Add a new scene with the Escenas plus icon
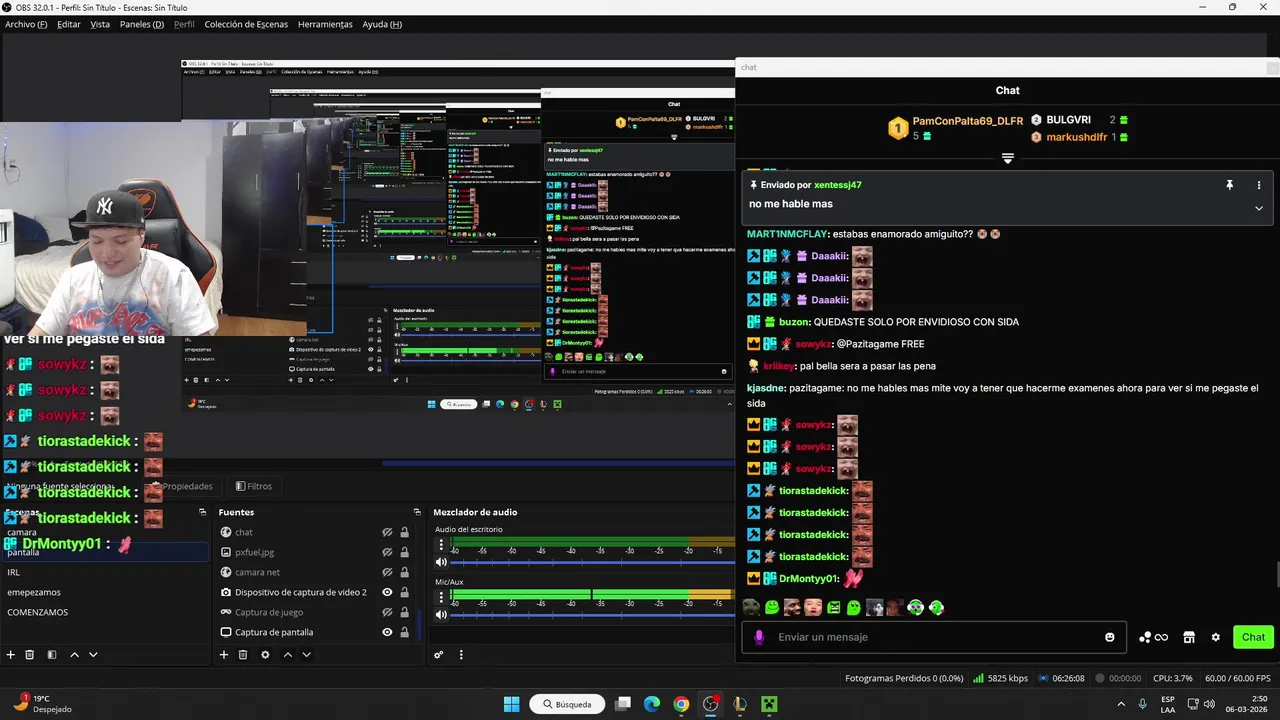Screen dimensions: 1280x720 tap(11, 655)
